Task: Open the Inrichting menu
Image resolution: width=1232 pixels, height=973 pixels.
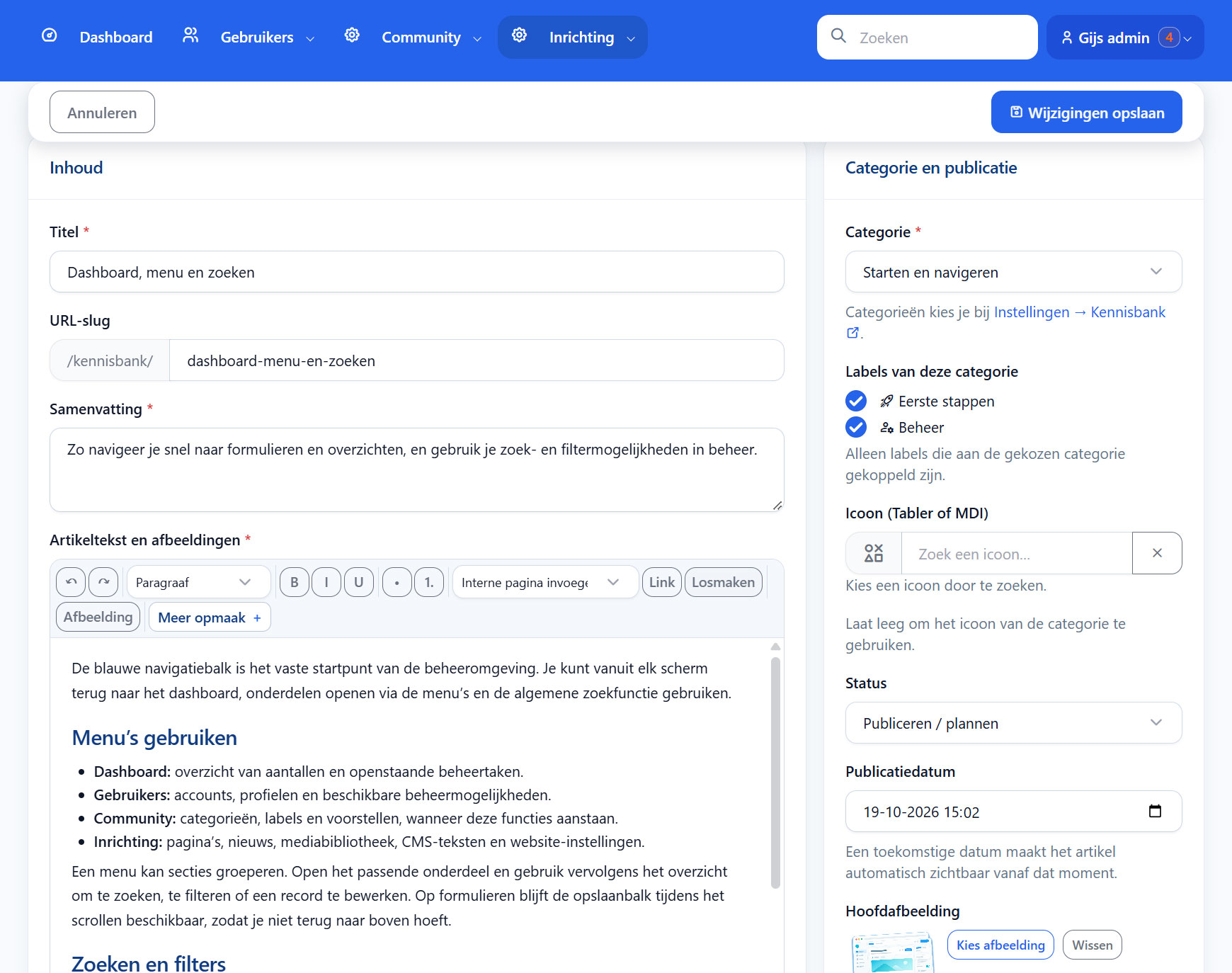Action: (x=573, y=38)
